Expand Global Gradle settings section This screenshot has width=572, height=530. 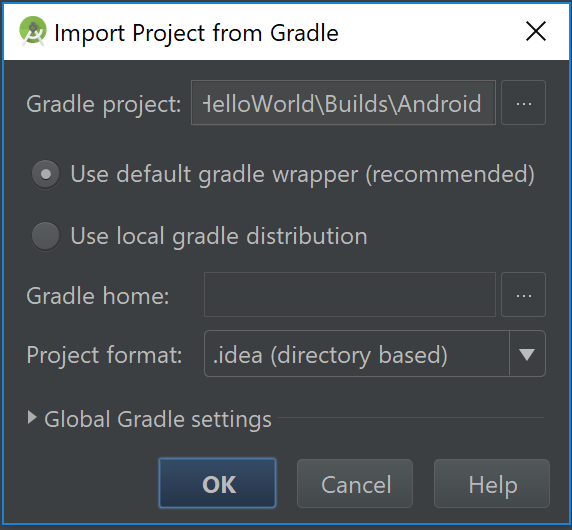tap(32, 418)
